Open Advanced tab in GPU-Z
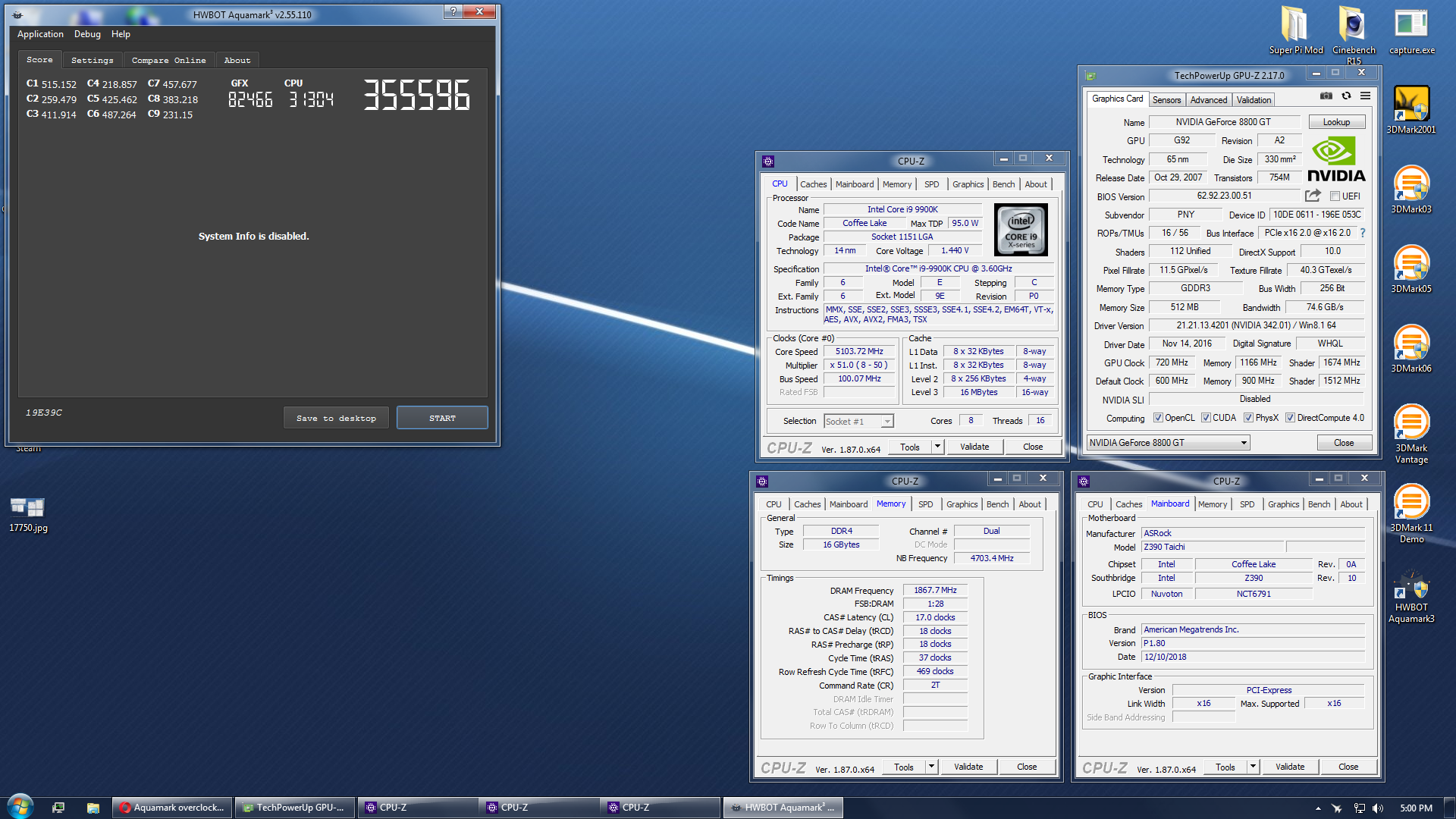The image size is (1456, 819). [1208, 100]
